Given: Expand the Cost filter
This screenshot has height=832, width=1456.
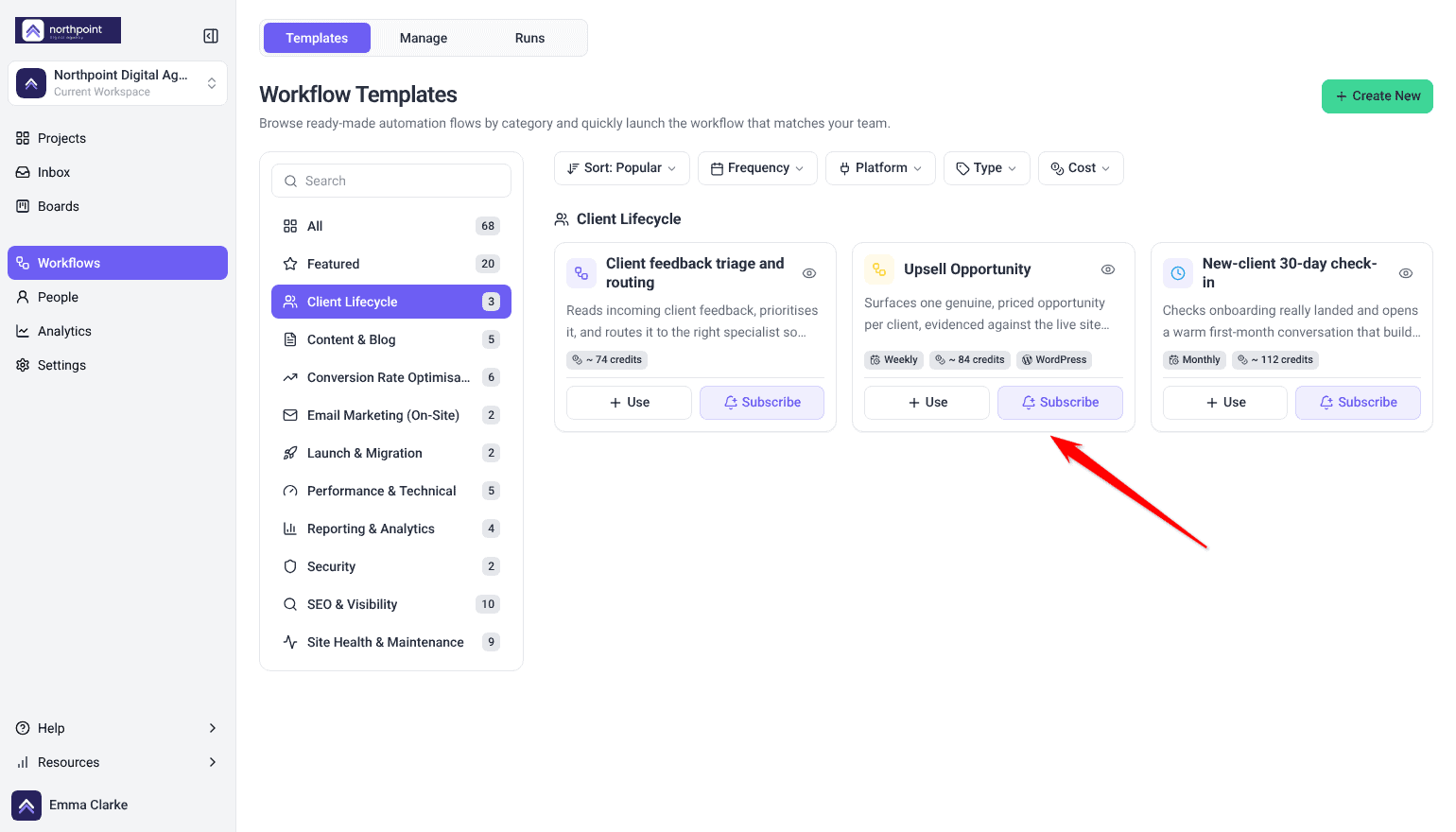Looking at the screenshot, I should coord(1081,168).
